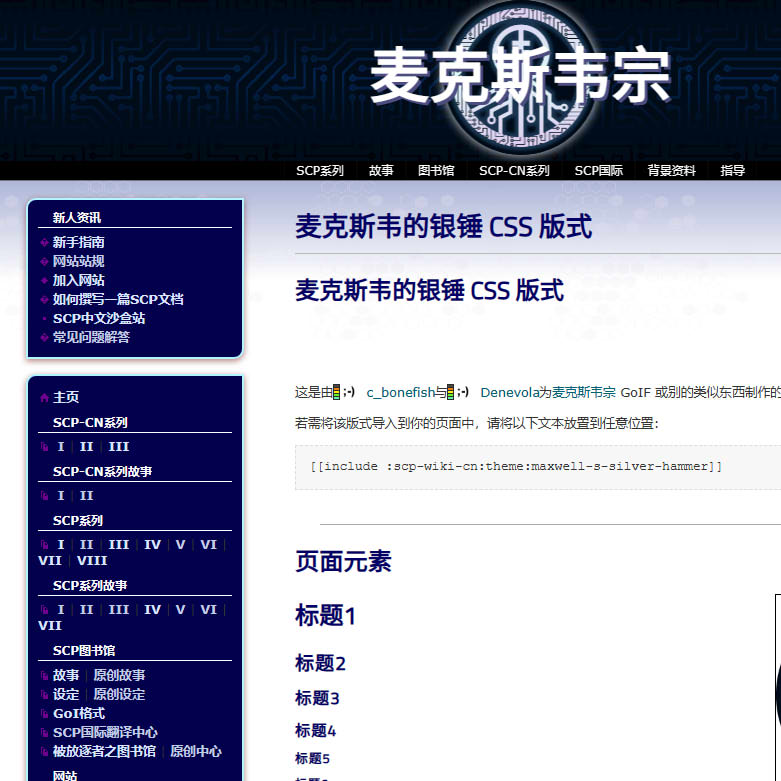
Task: Open 背景资料 in the top navigation bar
Action: coord(671,171)
